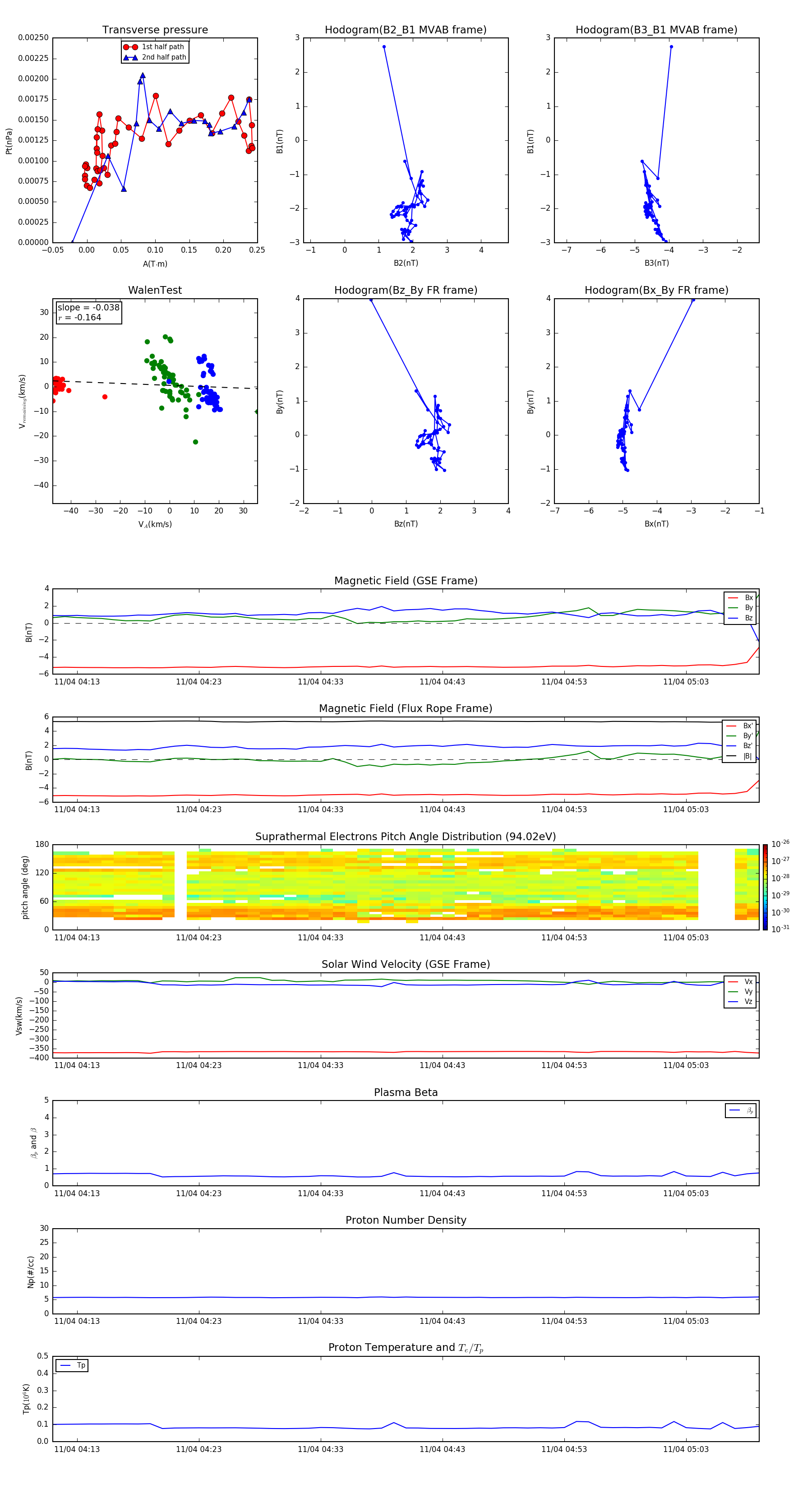Click the "A(T·m)" x-axis label
Image resolution: width=812 pixels, height=1489 pixels.
pos(155,264)
